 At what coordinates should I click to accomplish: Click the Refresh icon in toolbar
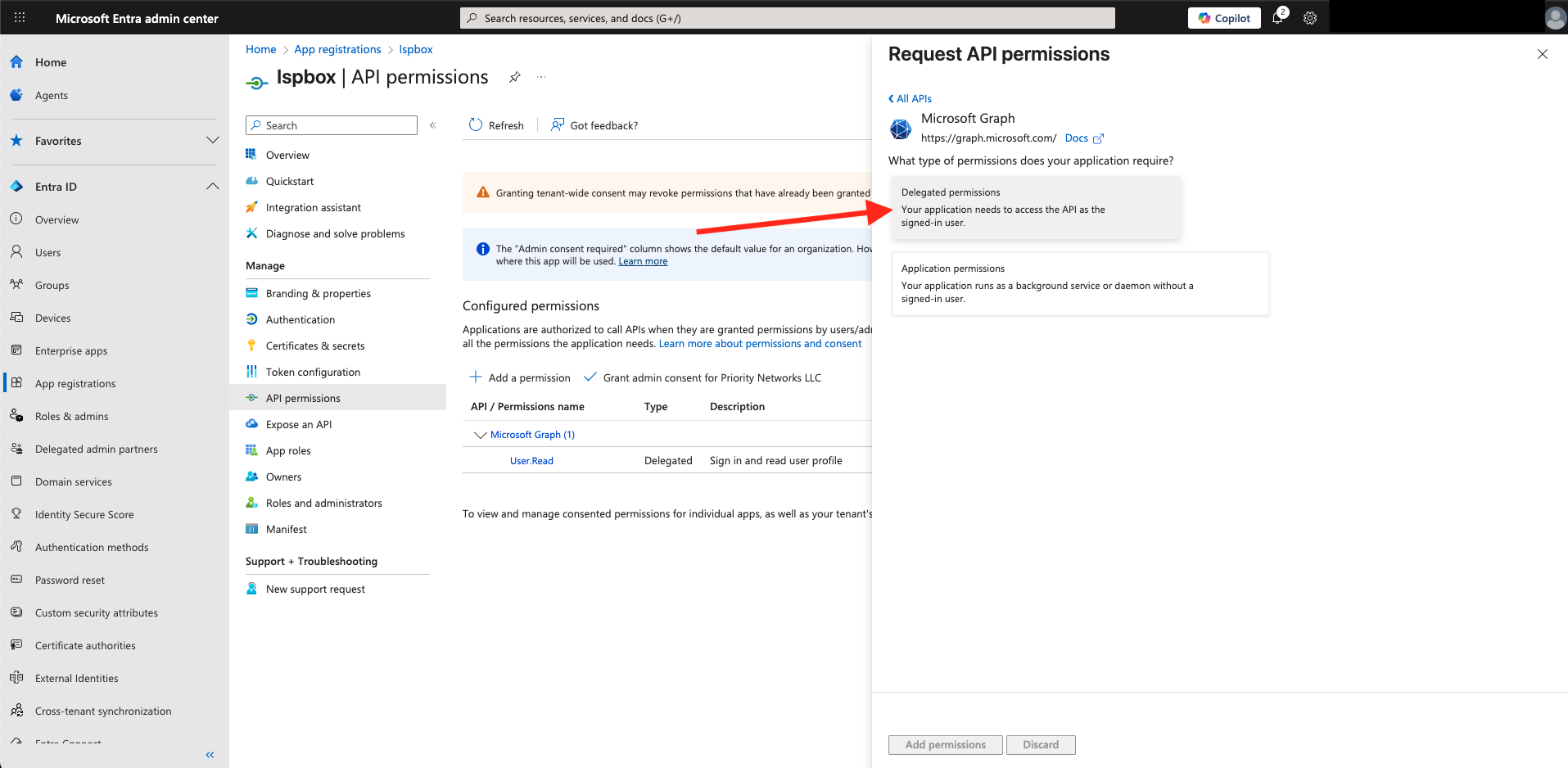click(x=476, y=125)
